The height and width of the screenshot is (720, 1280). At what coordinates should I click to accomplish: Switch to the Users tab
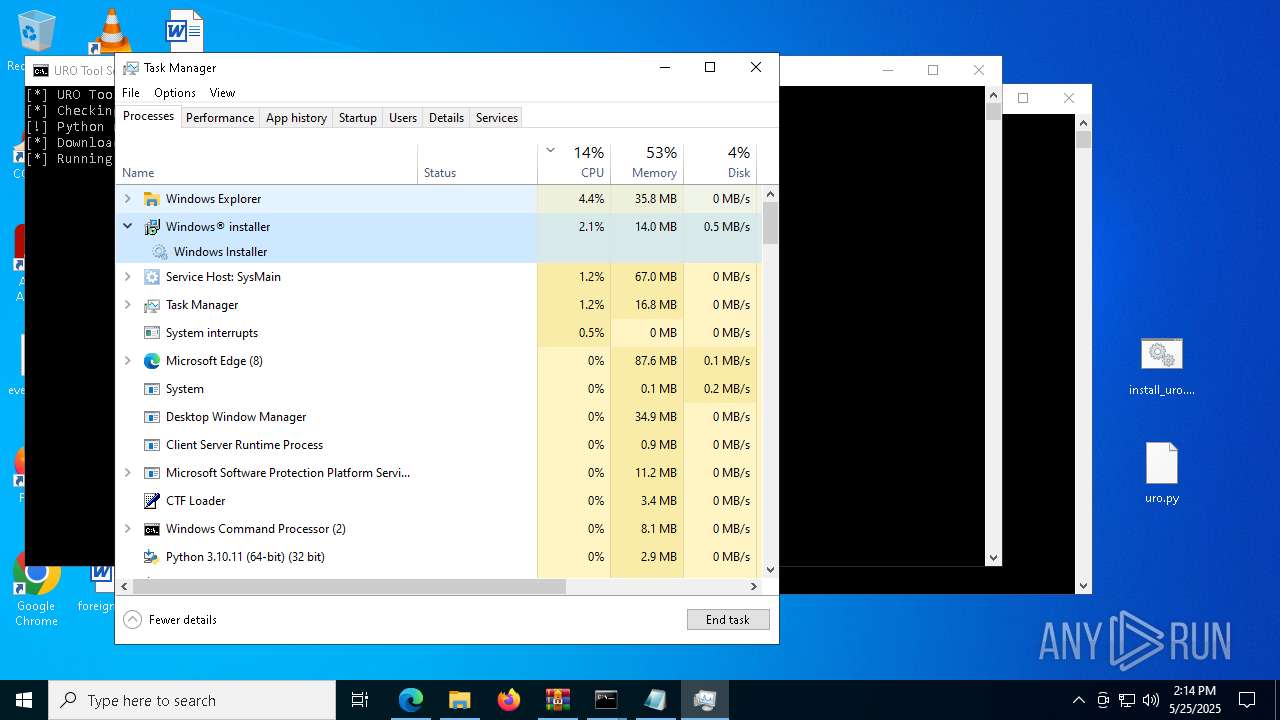click(x=403, y=118)
